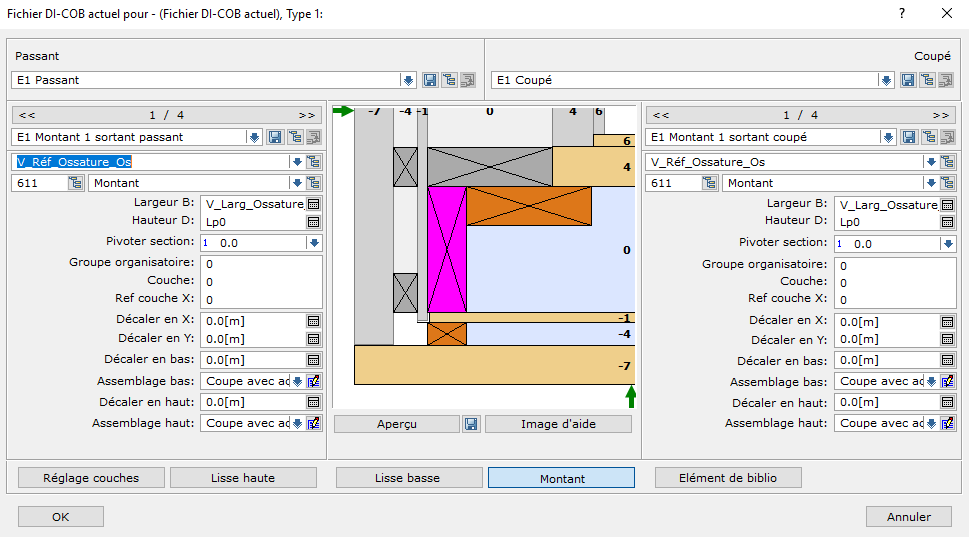Click the Aperçu button
969x537 pixels.
(x=397, y=424)
